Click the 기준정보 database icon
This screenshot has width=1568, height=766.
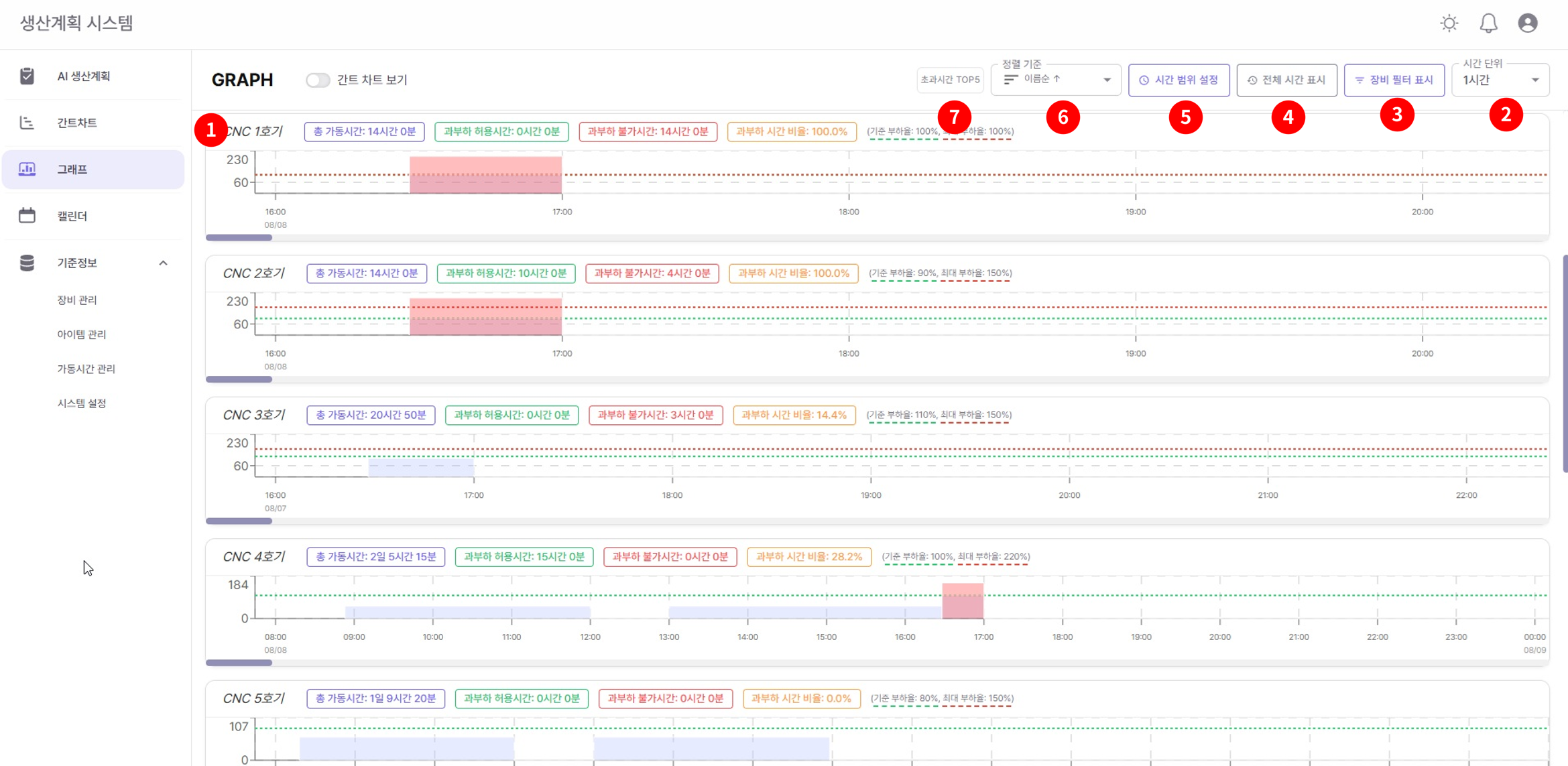click(27, 263)
